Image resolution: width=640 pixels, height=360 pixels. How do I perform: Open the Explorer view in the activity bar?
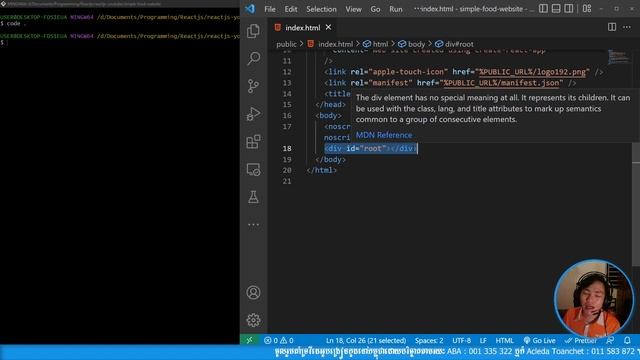(x=253, y=31)
